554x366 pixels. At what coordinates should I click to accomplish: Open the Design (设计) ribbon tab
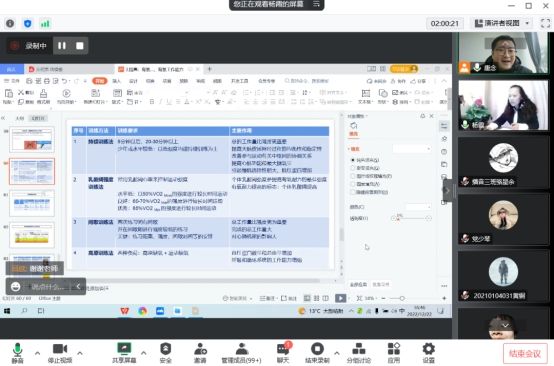(x=133, y=81)
